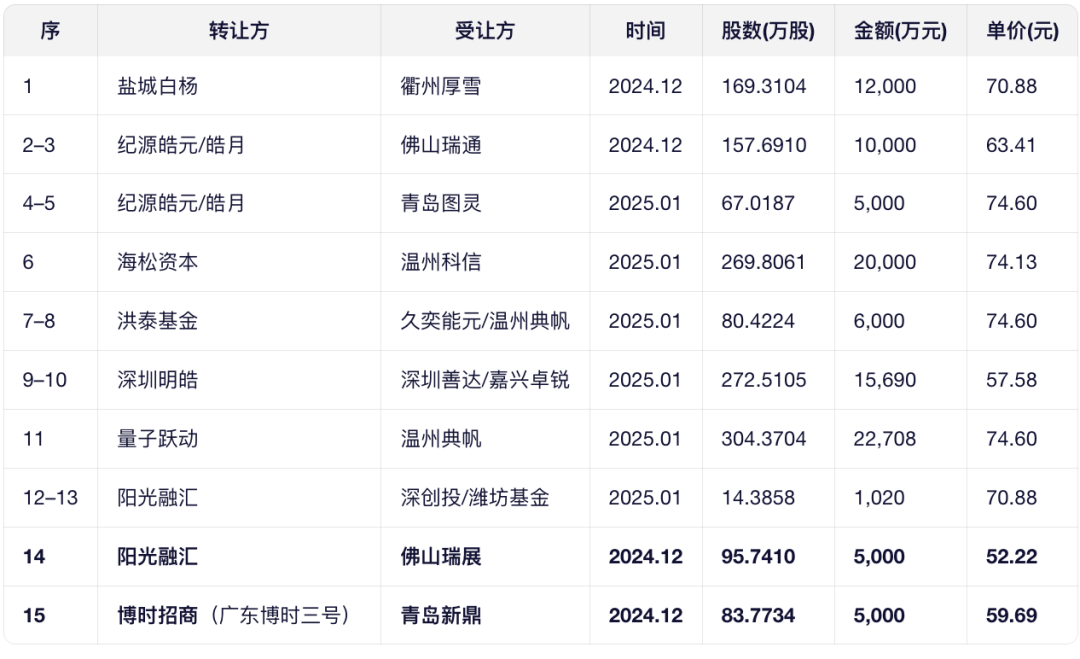Click share count 80.4224
Screen dimensions: 1080x659
click(758, 321)
